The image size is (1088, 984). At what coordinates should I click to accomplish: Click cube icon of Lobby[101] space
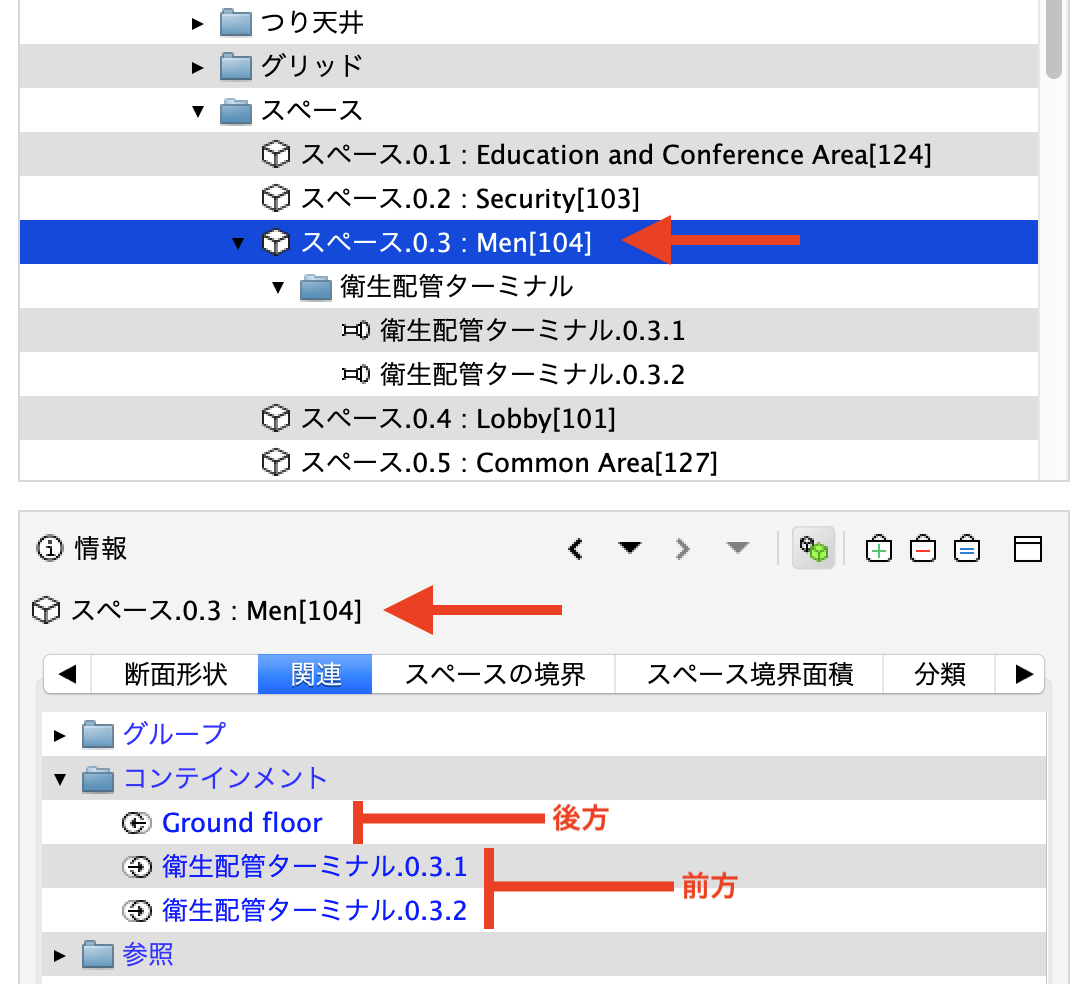275,418
